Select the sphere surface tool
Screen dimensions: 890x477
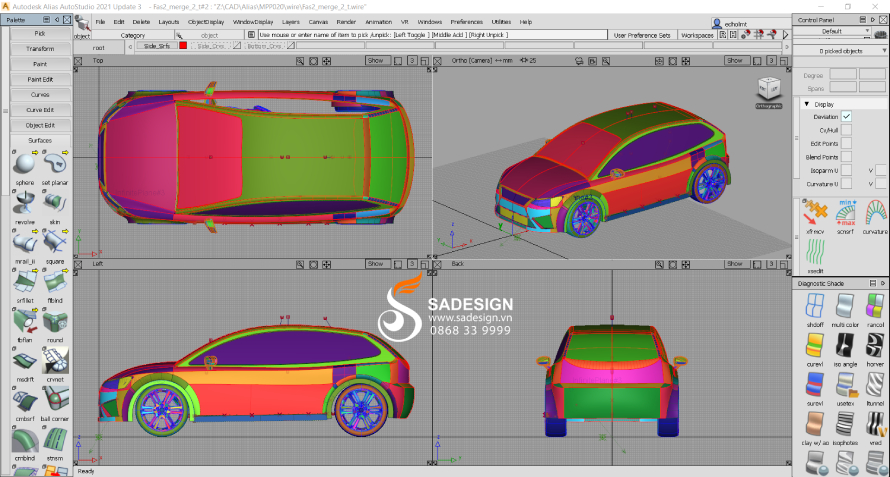click(24, 165)
